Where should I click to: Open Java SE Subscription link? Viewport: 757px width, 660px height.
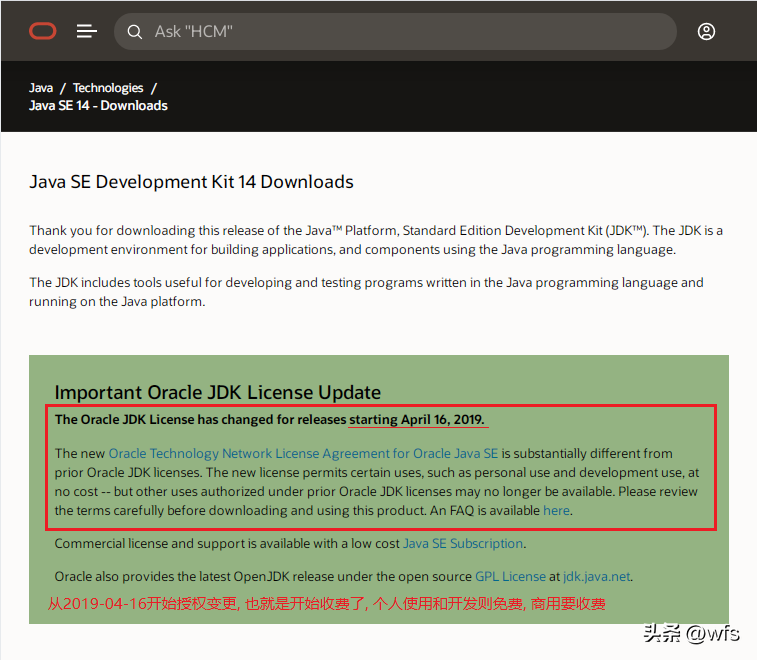[x=463, y=544]
